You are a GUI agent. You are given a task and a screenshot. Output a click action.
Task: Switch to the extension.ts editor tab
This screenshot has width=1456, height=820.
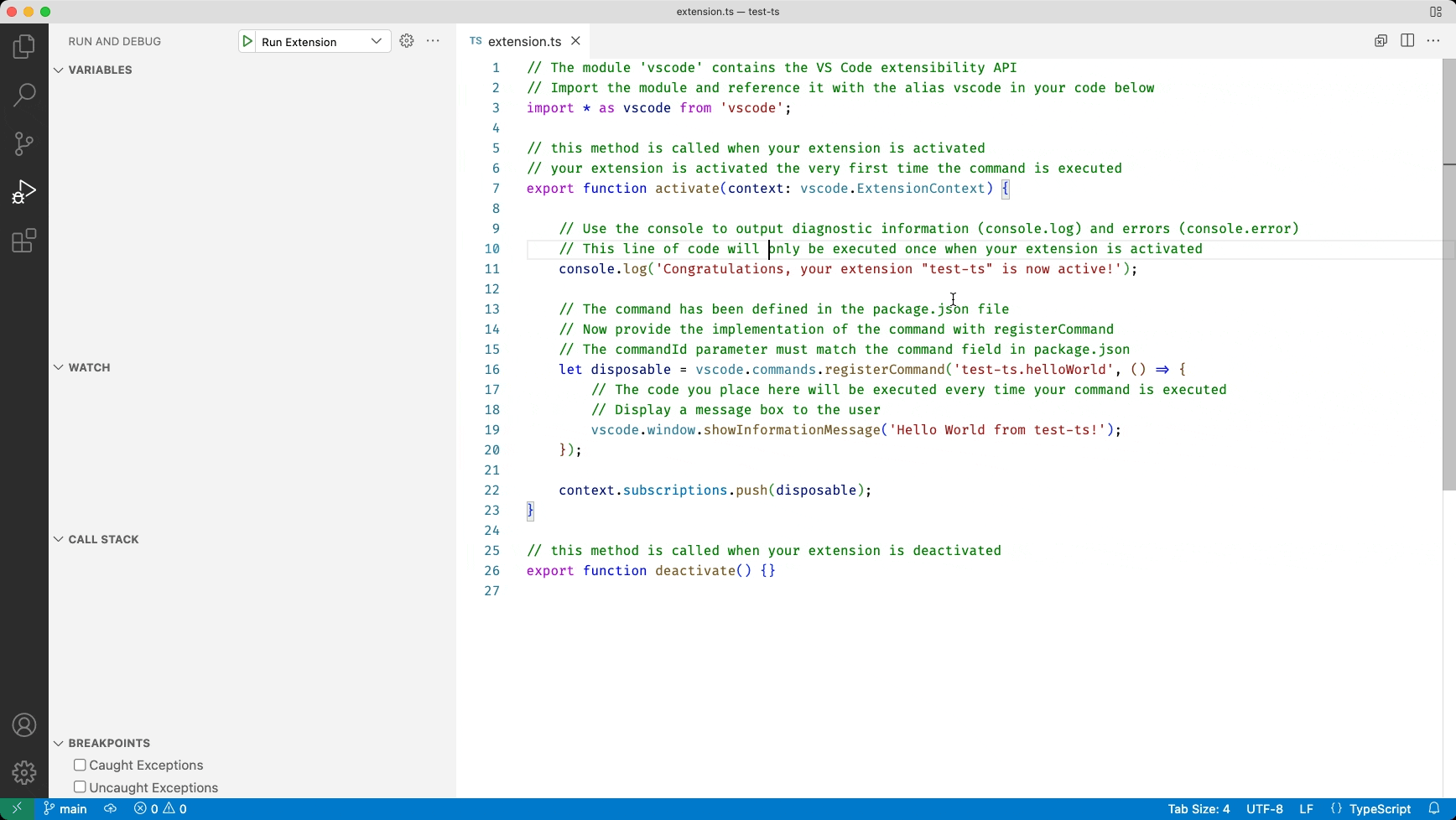pos(522,41)
